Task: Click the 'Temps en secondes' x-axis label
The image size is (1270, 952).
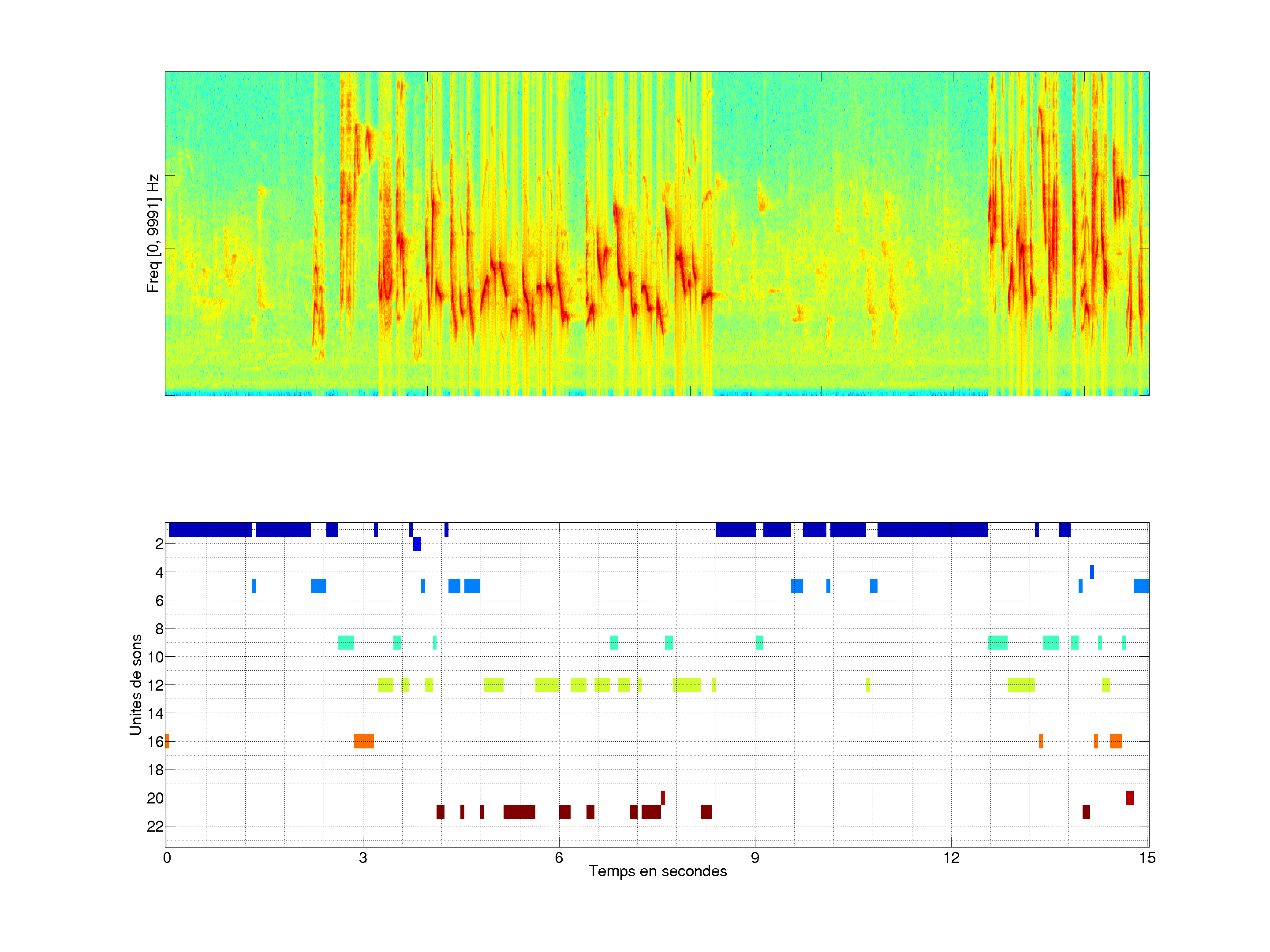Action: tap(657, 871)
